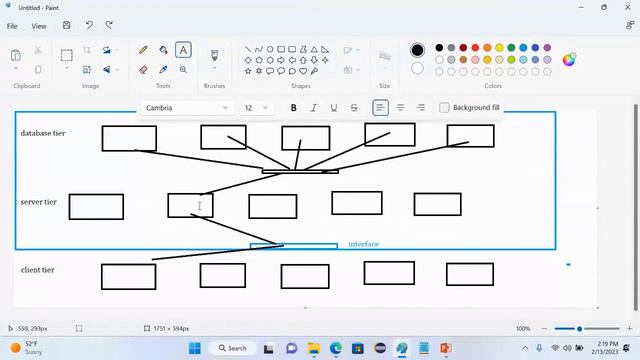Open Microsoft Edge from the taskbar
The width and height of the screenshot is (640, 360).
[336, 348]
